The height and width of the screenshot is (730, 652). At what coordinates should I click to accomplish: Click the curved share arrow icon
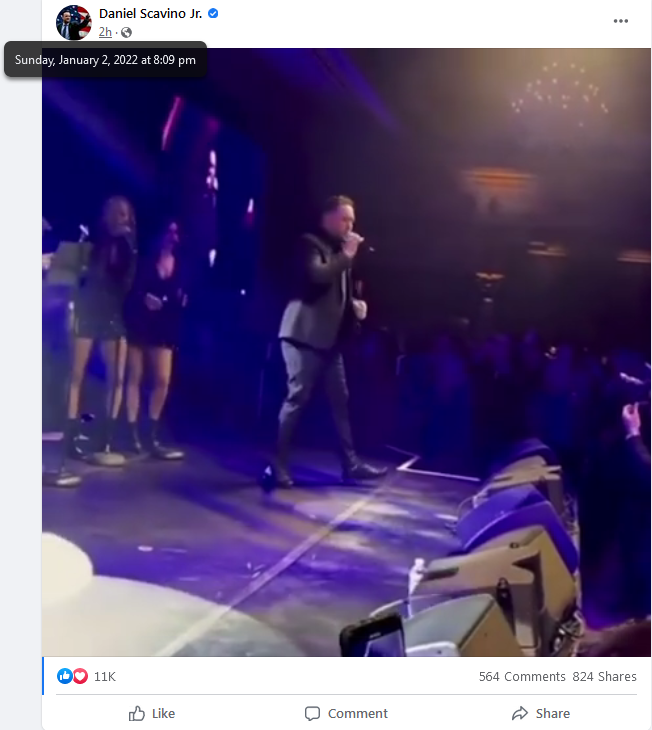520,713
